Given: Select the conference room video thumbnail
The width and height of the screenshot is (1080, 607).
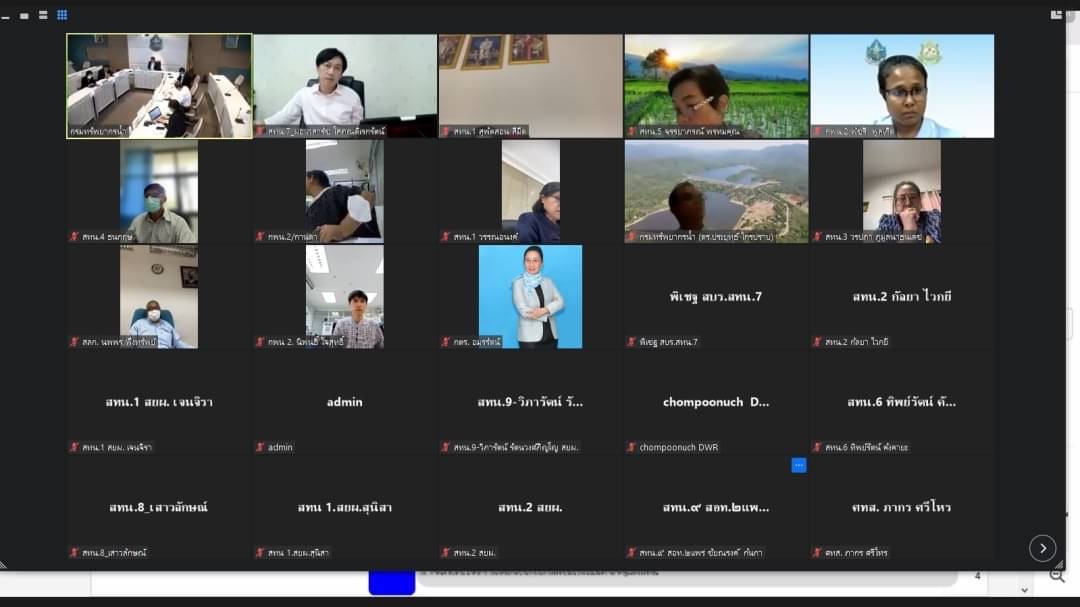Looking at the screenshot, I should tap(159, 86).
